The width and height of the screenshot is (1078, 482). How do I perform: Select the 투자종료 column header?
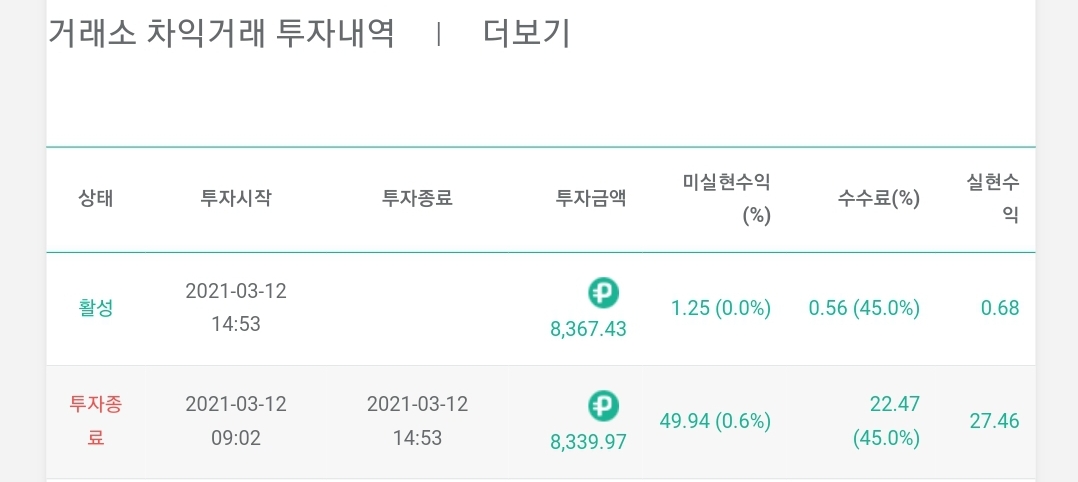417,199
